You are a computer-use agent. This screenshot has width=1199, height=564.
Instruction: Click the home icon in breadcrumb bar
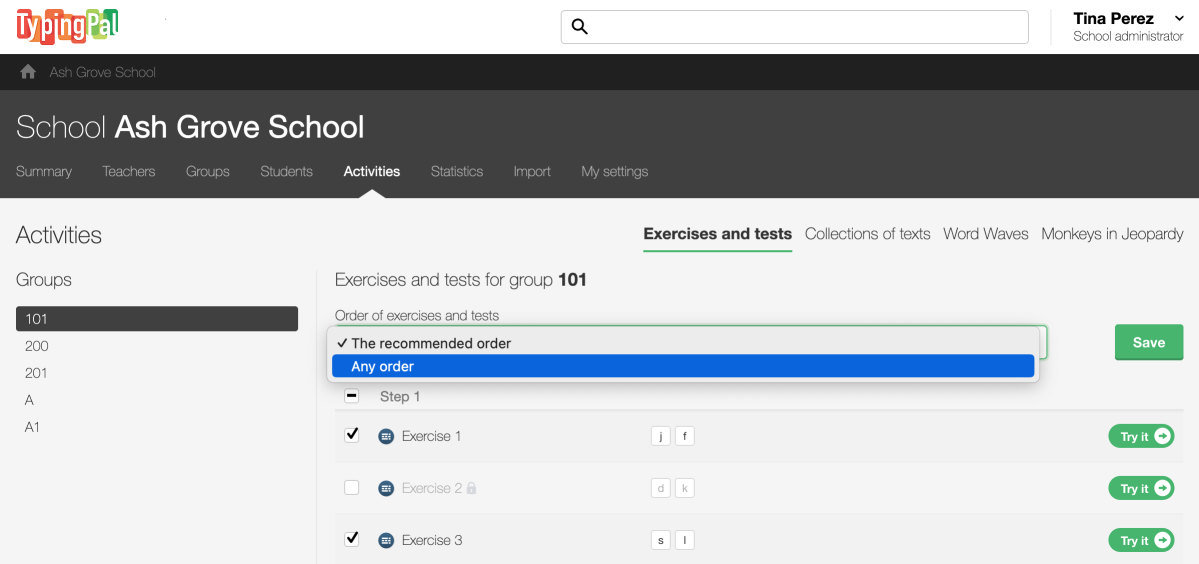28,72
